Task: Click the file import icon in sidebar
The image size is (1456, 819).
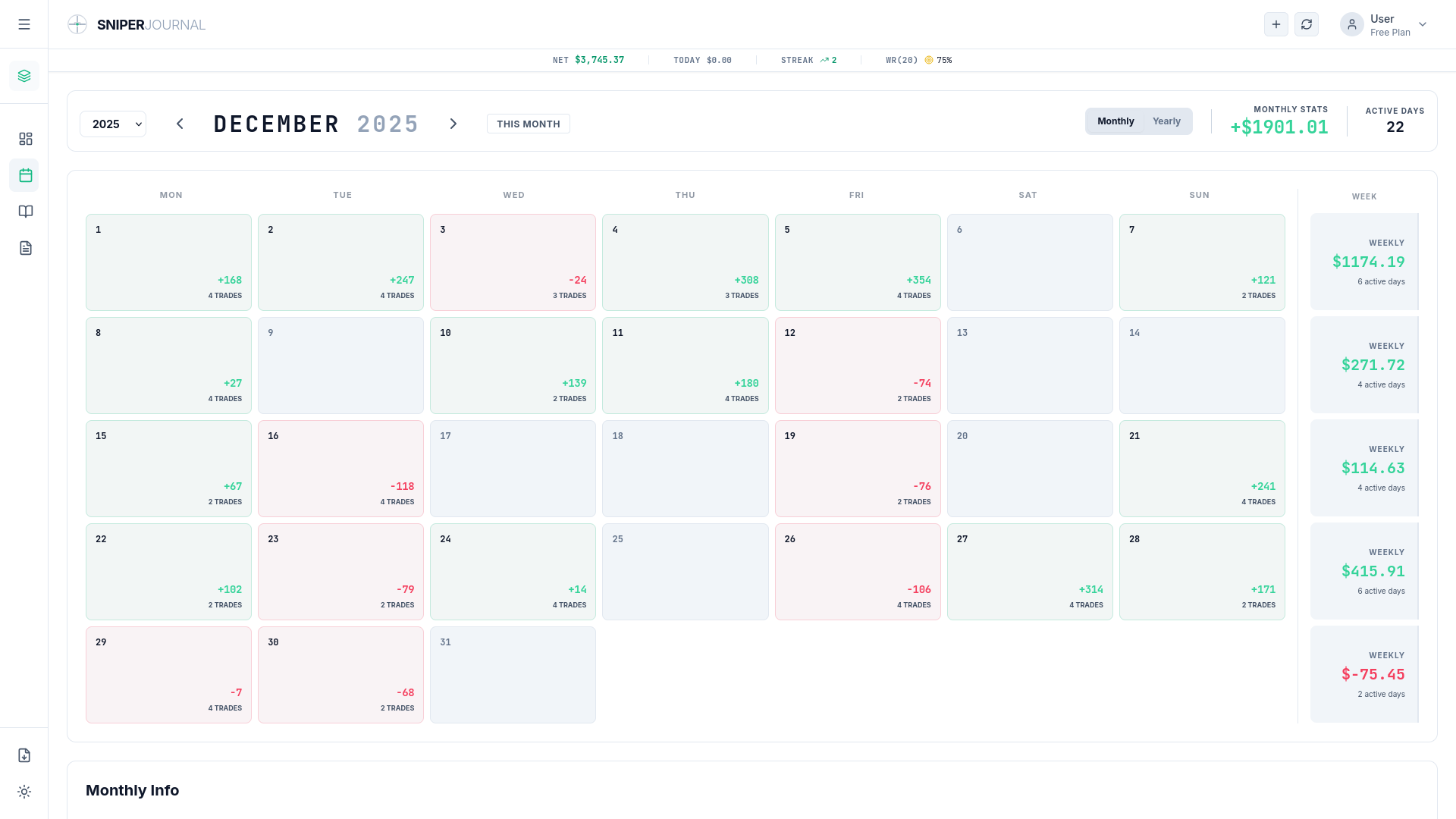Action: point(24,755)
